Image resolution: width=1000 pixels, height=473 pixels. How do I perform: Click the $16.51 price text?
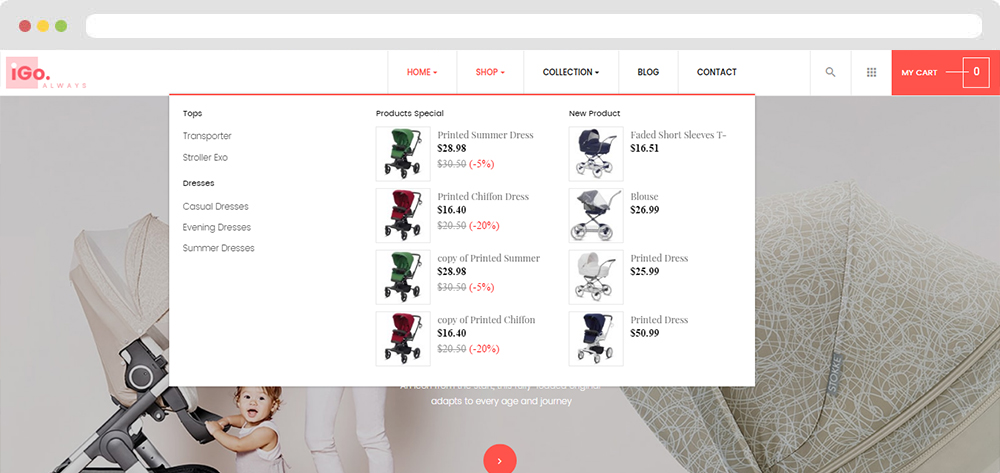click(645, 149)
